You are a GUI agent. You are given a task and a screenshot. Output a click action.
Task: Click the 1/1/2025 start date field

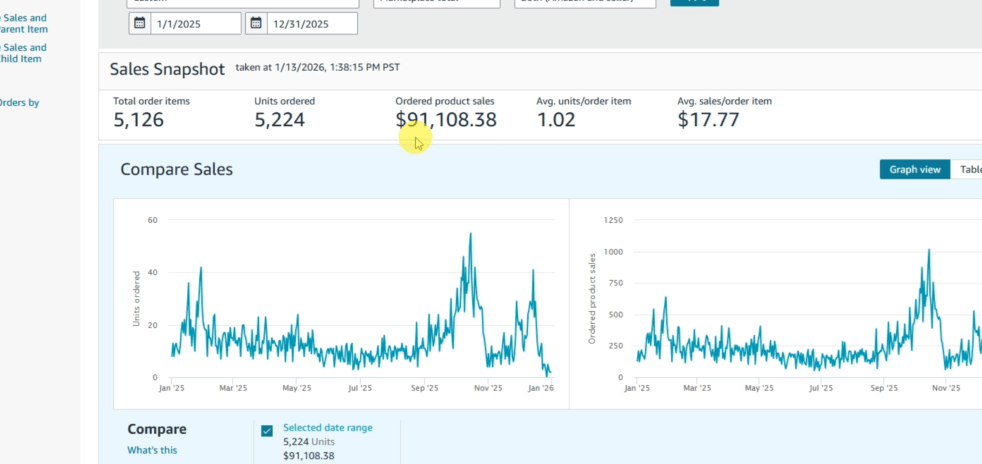[x=195, y=24]
